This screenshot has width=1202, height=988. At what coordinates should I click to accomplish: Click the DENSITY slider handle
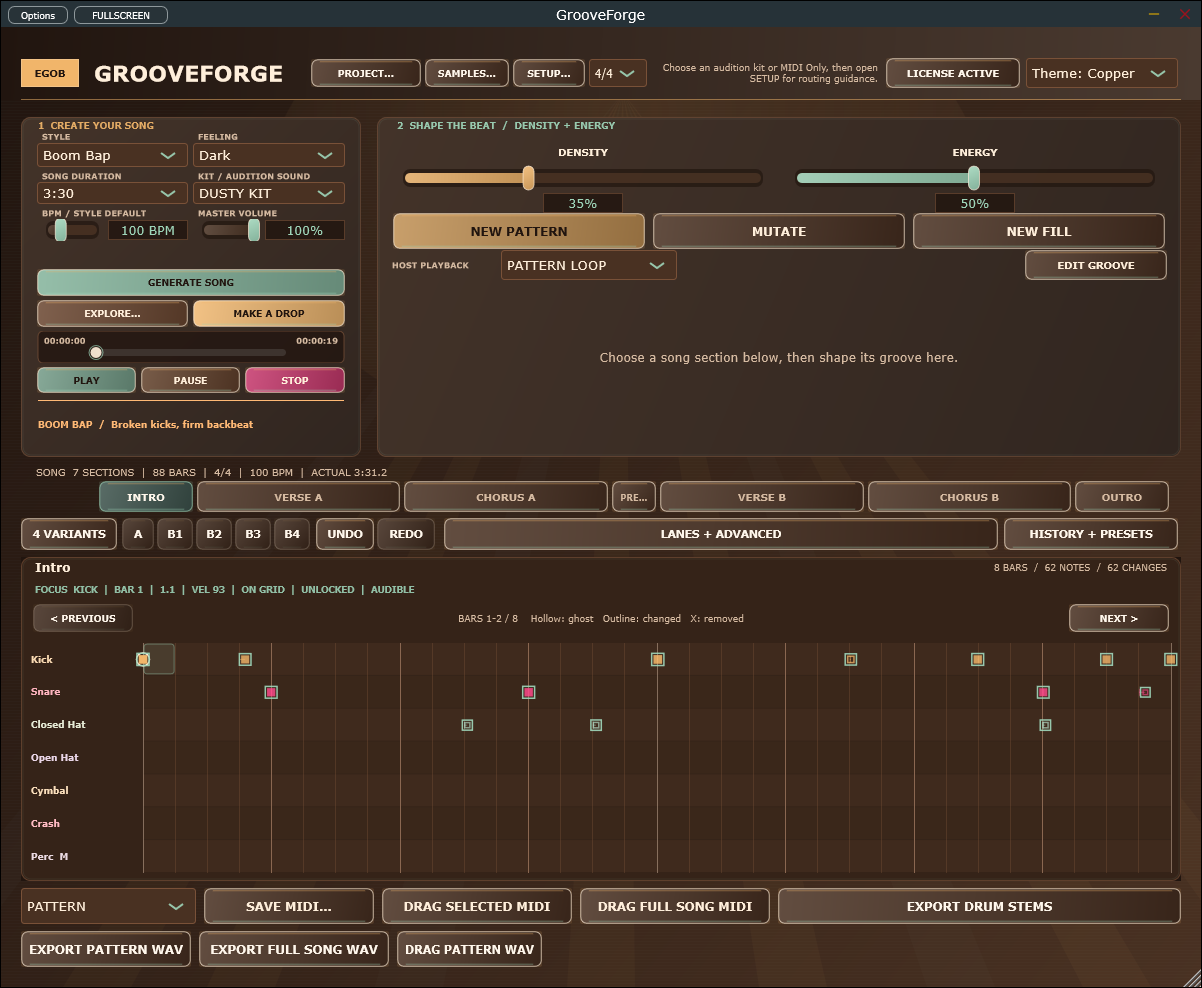click(528, 178)
